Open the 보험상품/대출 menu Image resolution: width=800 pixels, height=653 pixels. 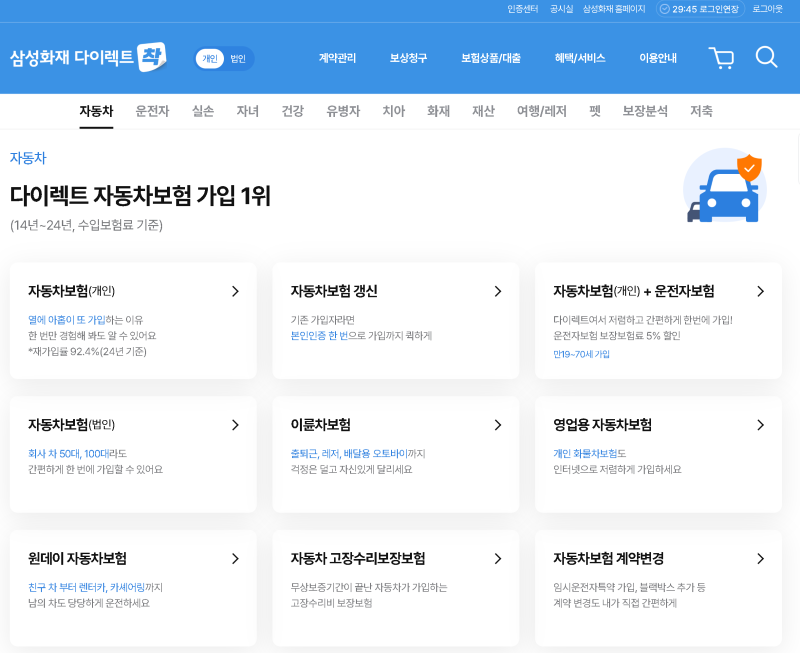tap(491, 58)
